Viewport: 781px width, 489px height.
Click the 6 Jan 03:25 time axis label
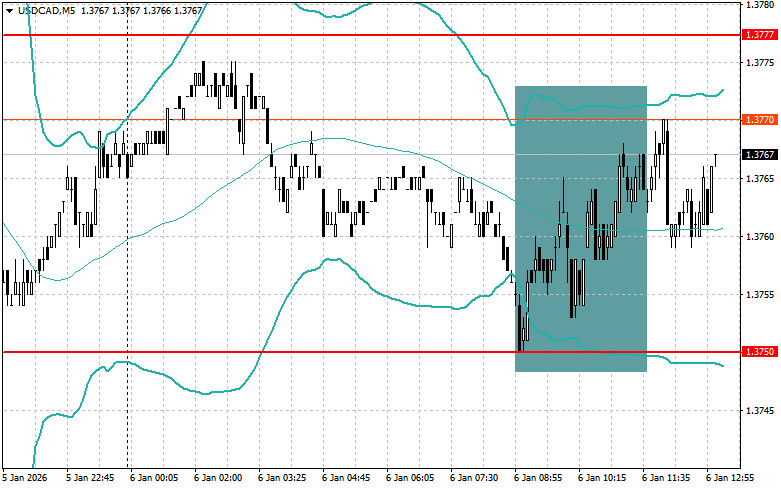click(x=282, y=478)
